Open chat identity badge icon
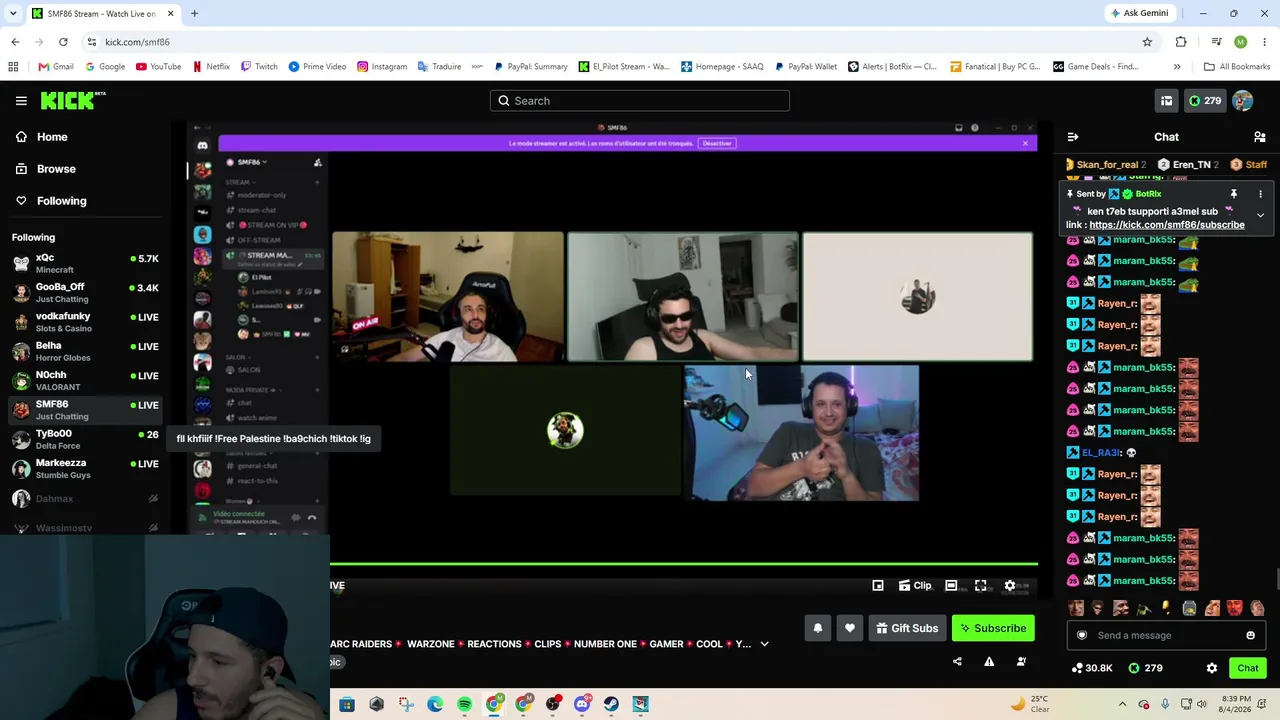 tap(1081, 635)
